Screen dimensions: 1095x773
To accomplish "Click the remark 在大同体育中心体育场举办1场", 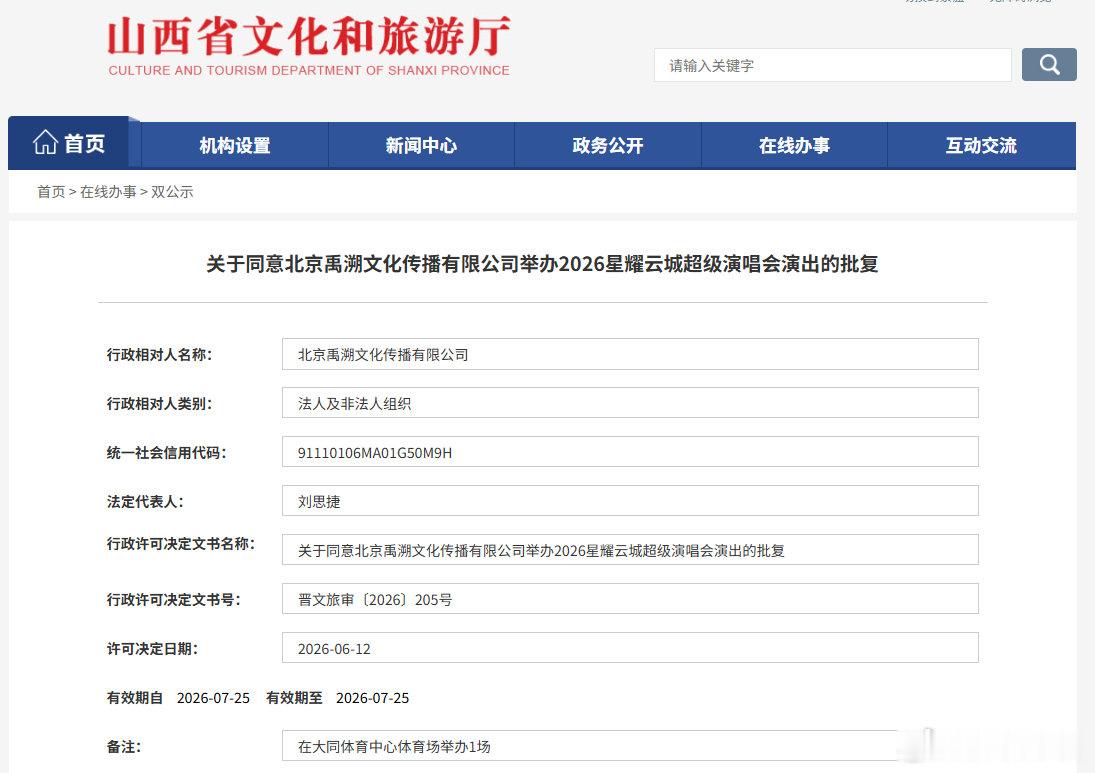I will (394, 746).
